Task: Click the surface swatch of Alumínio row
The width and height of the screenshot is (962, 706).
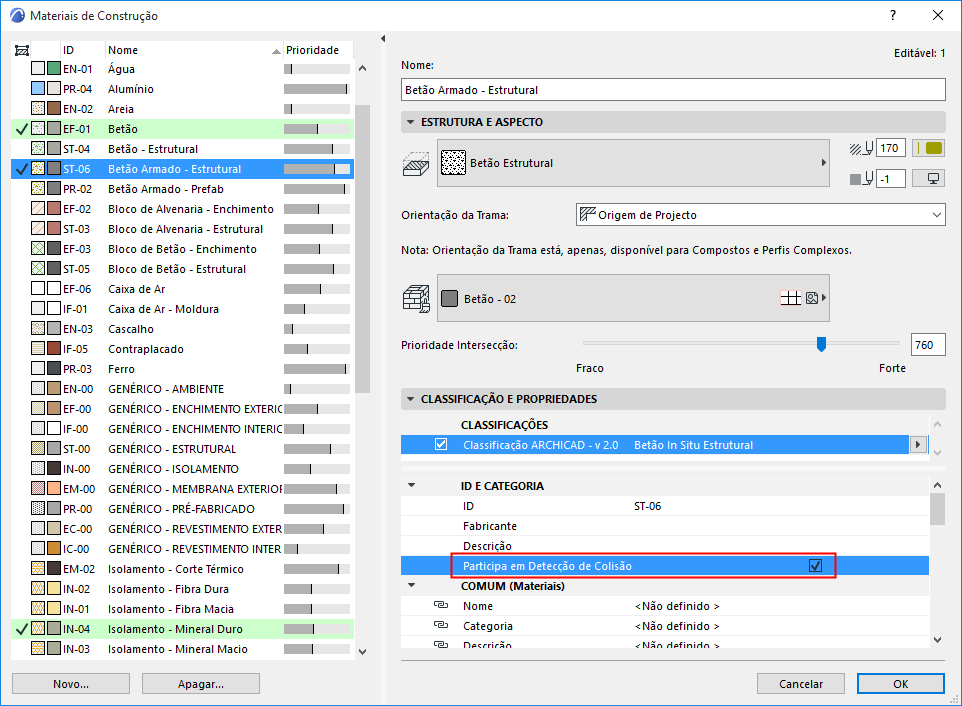Action: 54,88
